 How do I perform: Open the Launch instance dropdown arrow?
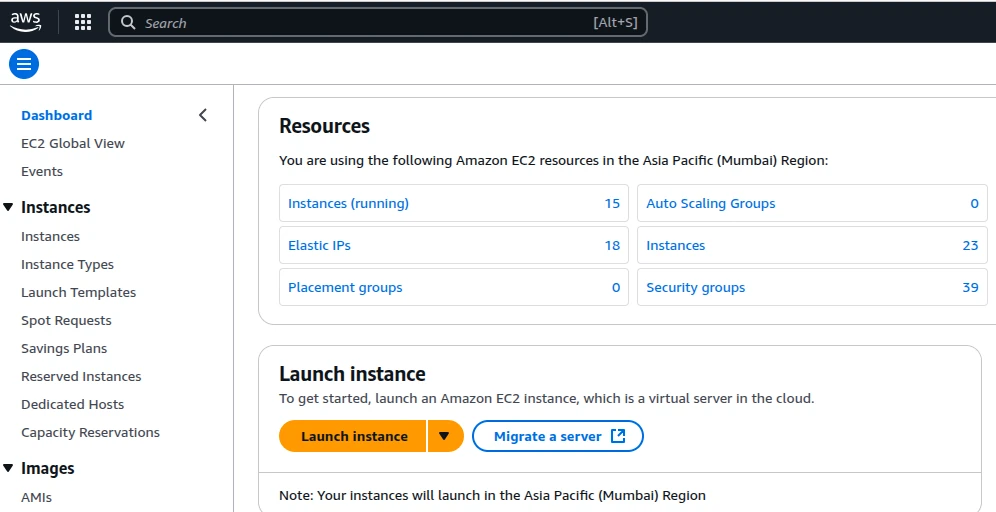[445, 436]
